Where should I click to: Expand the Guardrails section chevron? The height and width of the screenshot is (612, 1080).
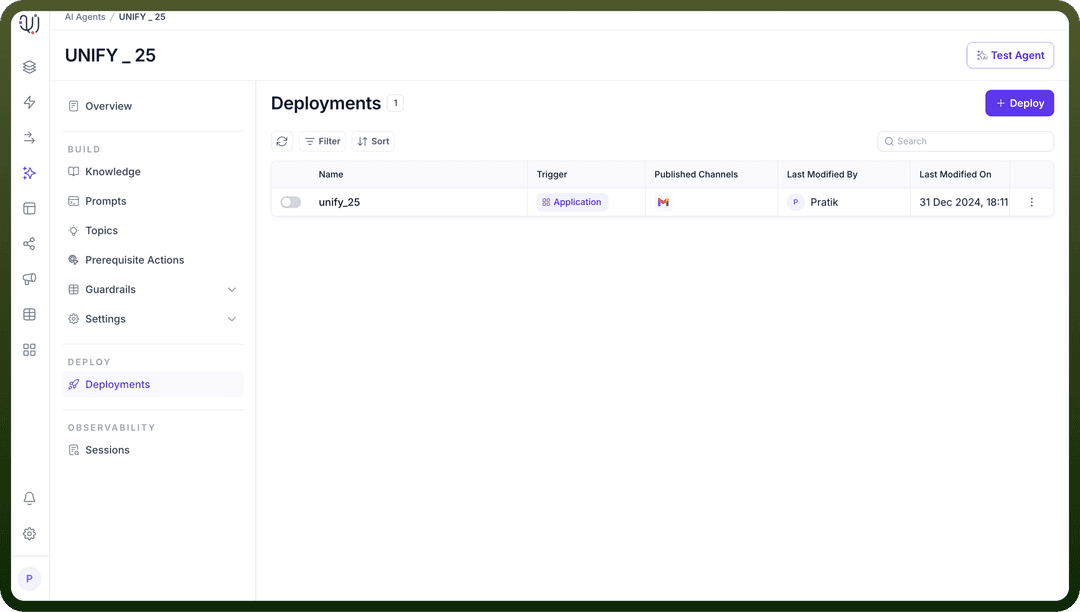click(232, 290)
